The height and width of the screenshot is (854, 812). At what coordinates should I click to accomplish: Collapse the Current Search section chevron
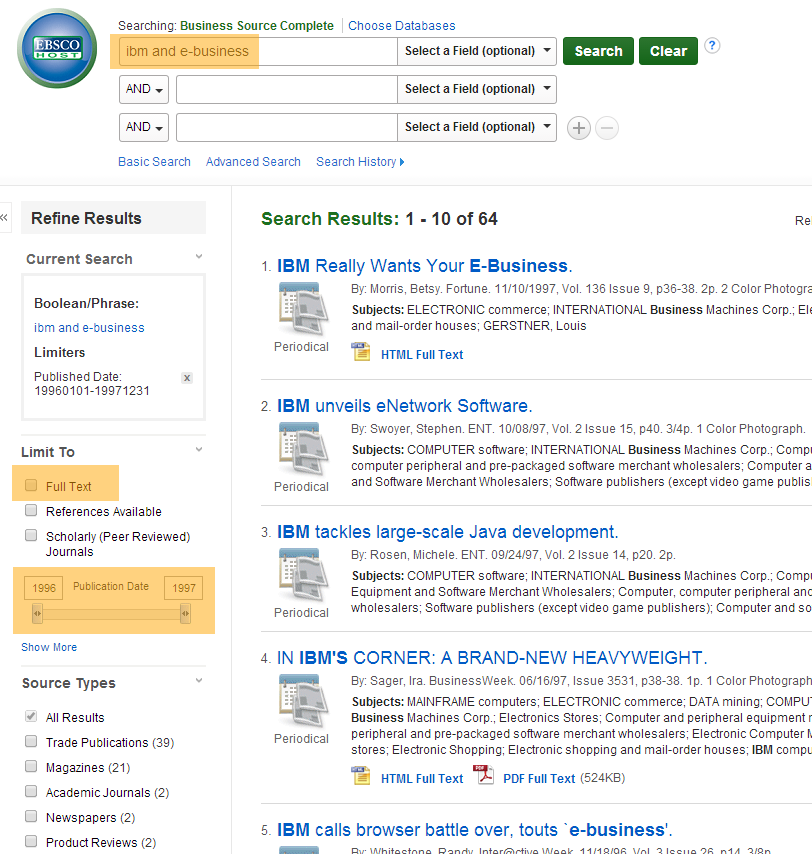[199, 257]
